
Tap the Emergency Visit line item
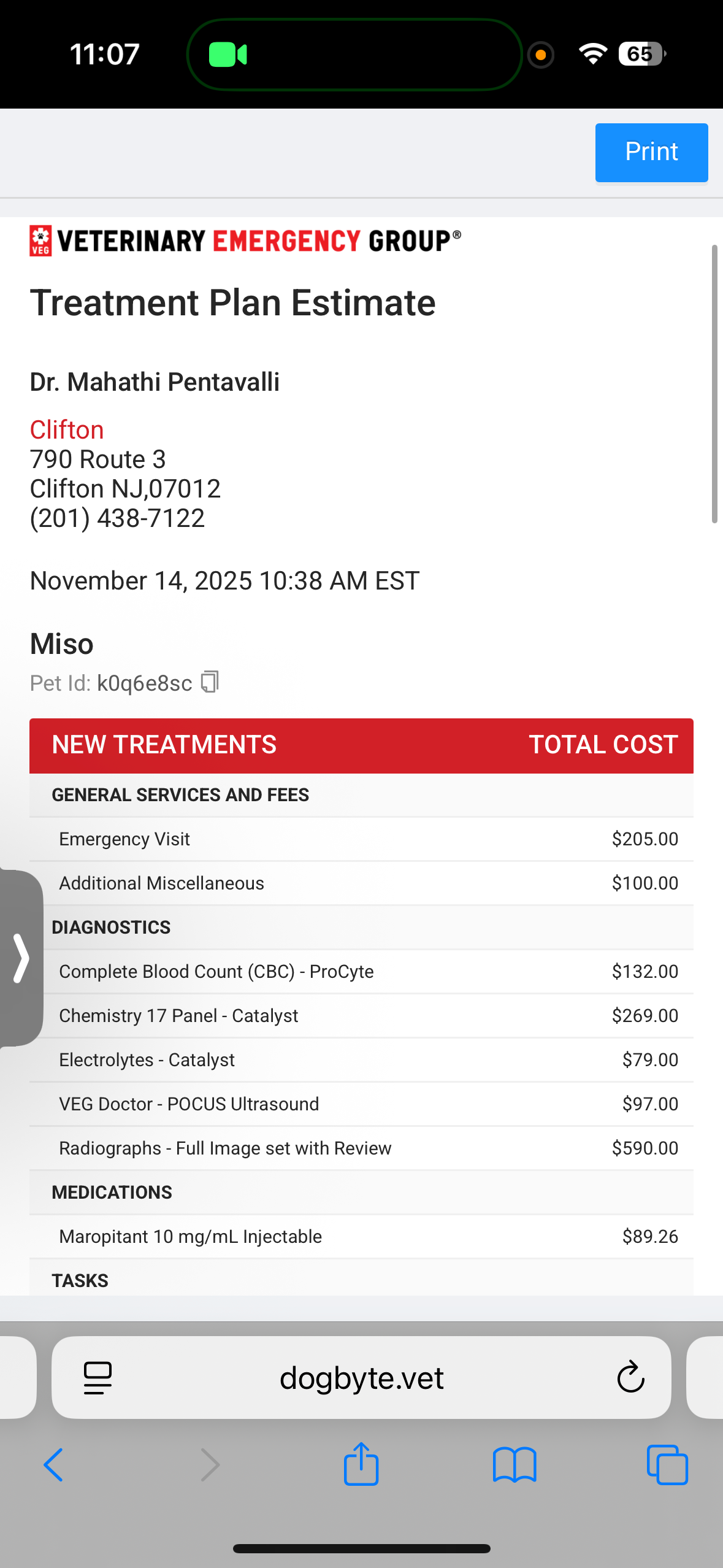coord(361,839)
